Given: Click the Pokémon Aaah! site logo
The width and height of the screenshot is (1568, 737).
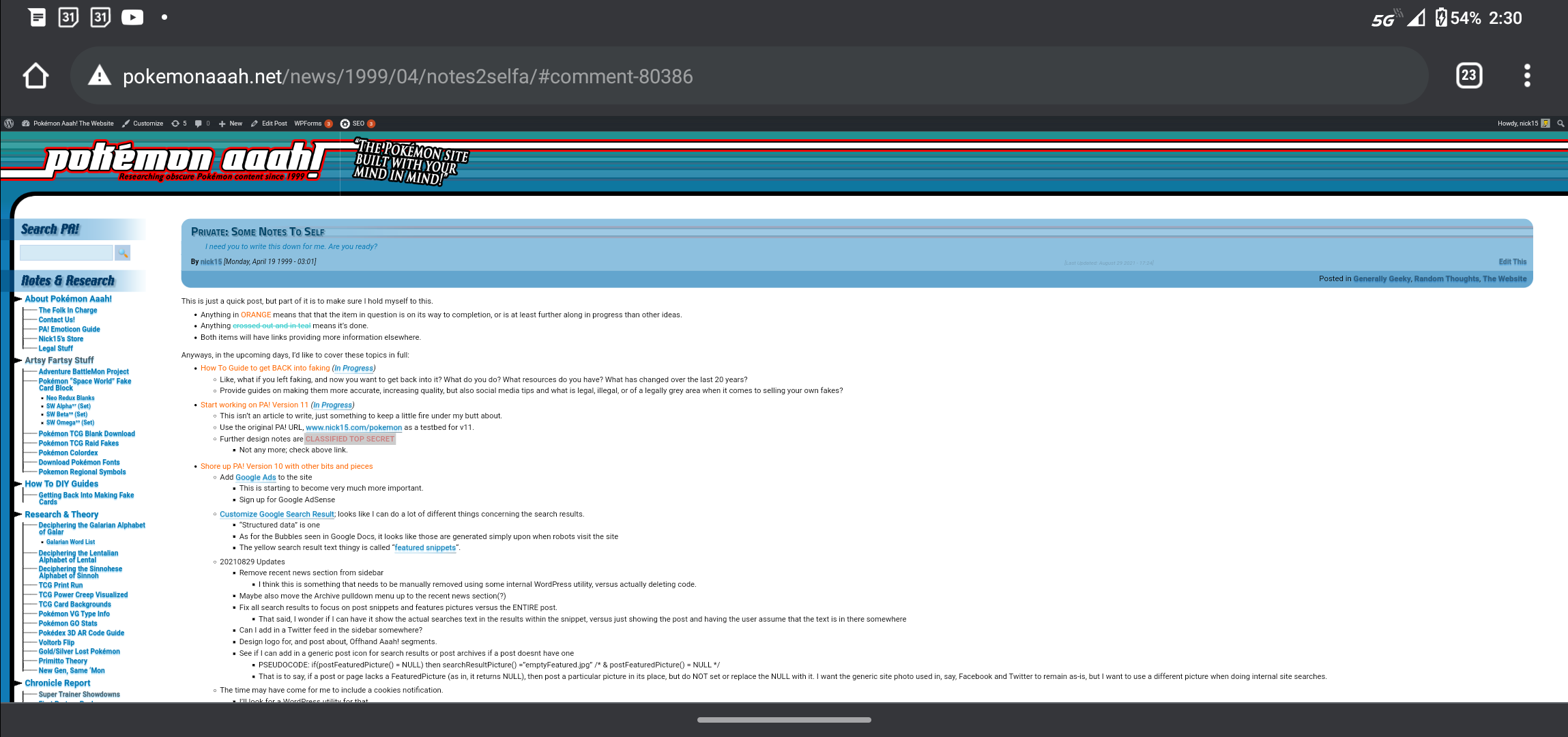Looking at the screenshot, I should pyautogui.click(x=183, y=161).
